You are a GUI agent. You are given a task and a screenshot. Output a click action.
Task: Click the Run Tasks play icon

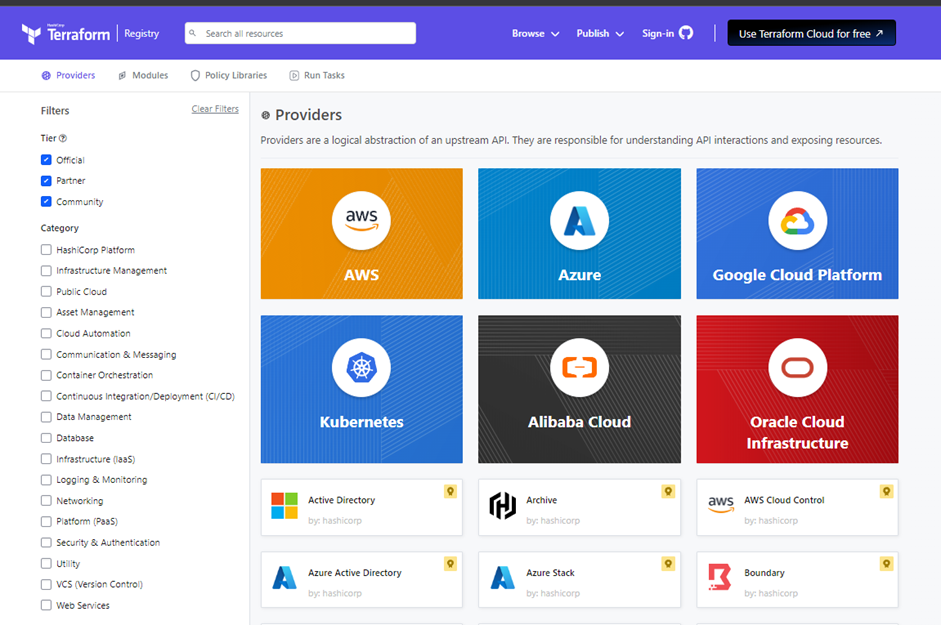pos(294,76)
